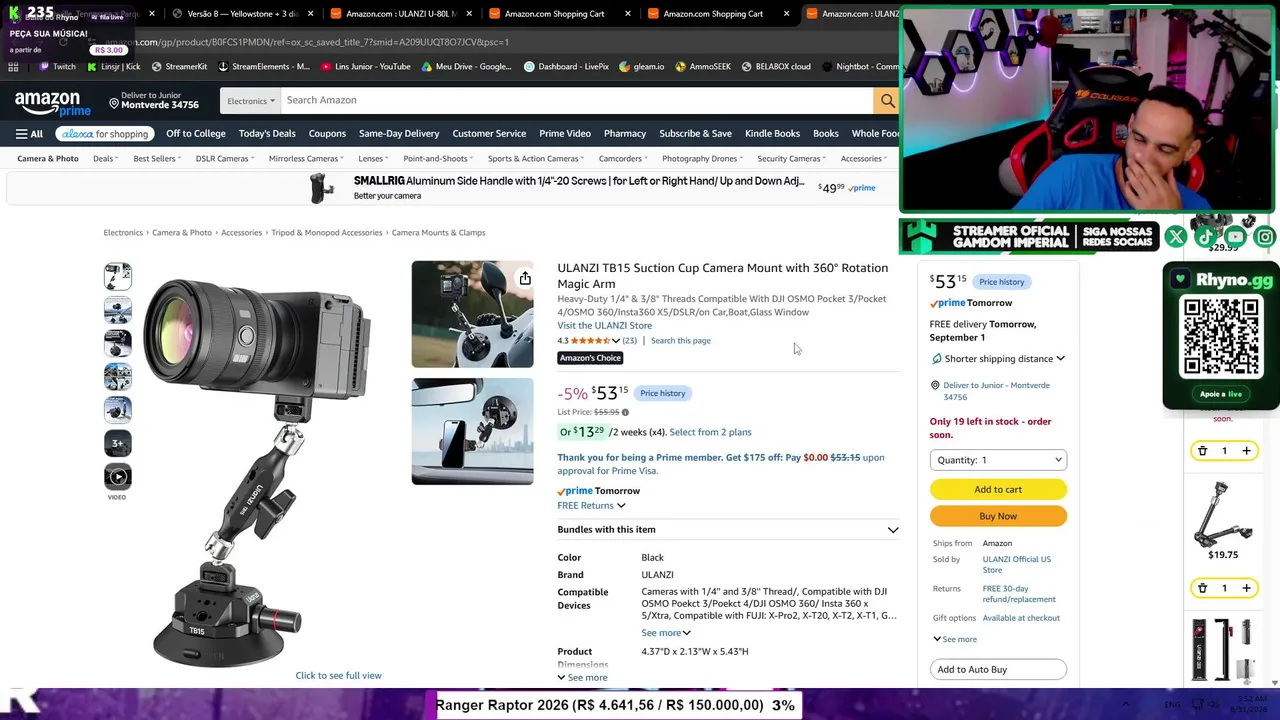This screenshot has width=1280, height=720.
Task: Open the Meu Drive - Google bookmark
Action: (x=466, y=67)
